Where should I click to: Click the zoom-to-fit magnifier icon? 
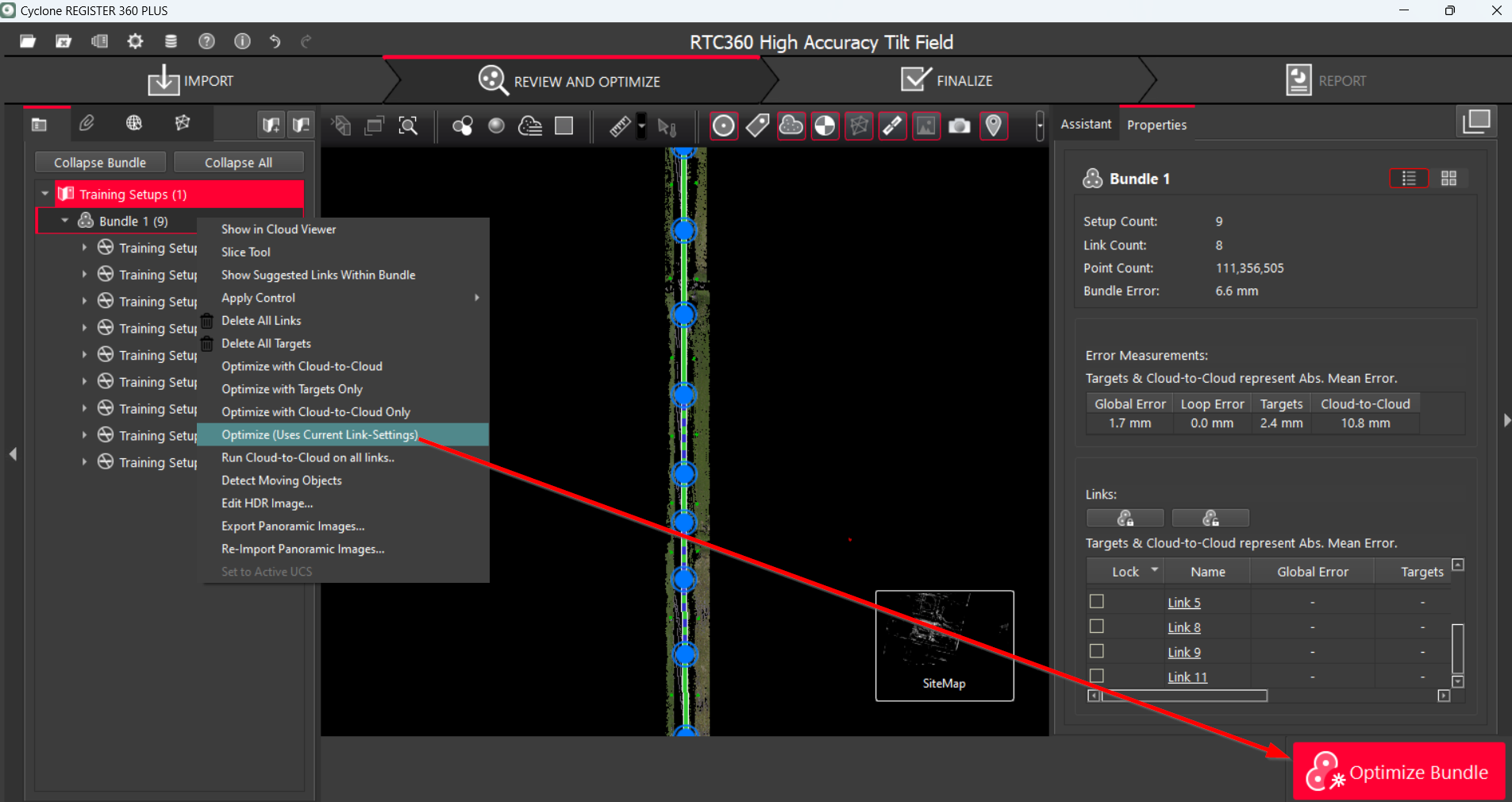point(408,126)
